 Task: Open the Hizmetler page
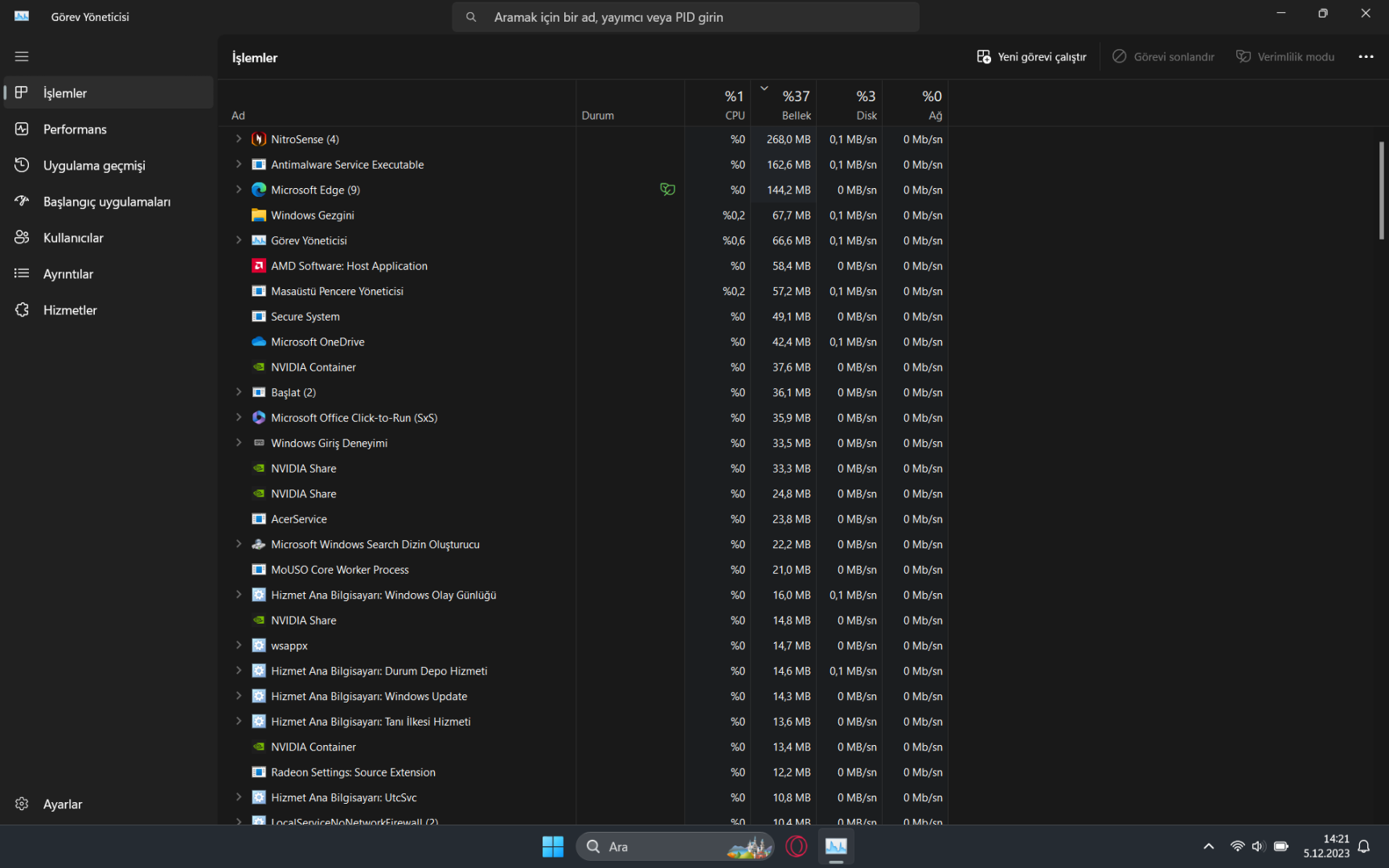coord(109,309)
